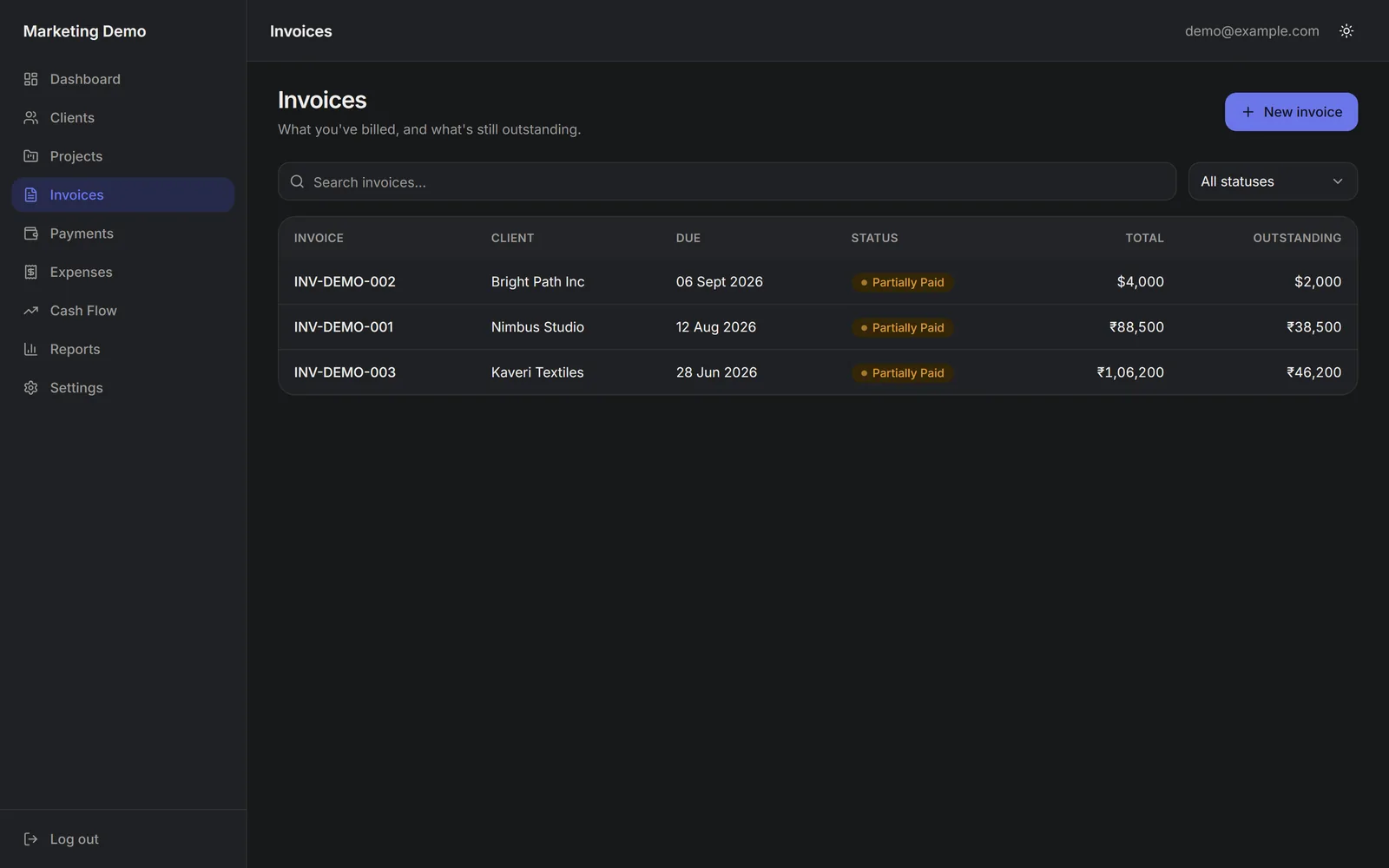Focus the Search invoices field
Screen dimensions: 1389x868
click(727, 181)
